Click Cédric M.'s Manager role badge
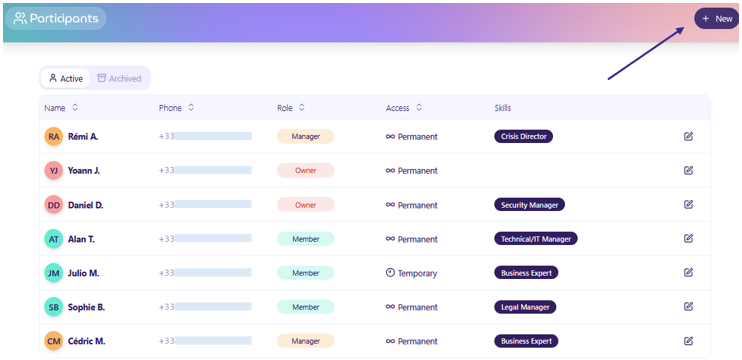Viewport: 742px width, 360px height. click(306, 341)
